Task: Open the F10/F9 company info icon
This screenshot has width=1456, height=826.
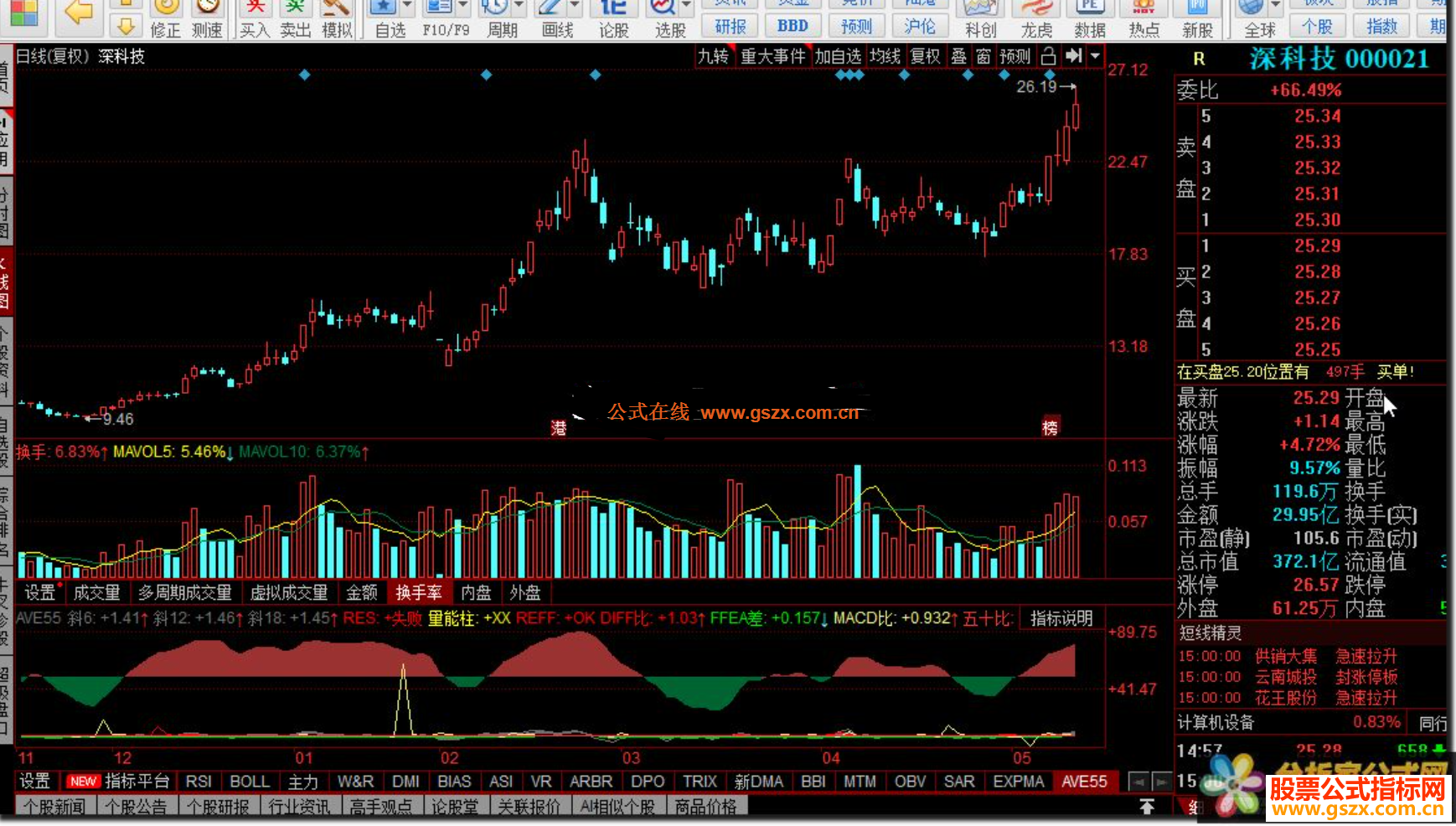Action: coord(439,8)
